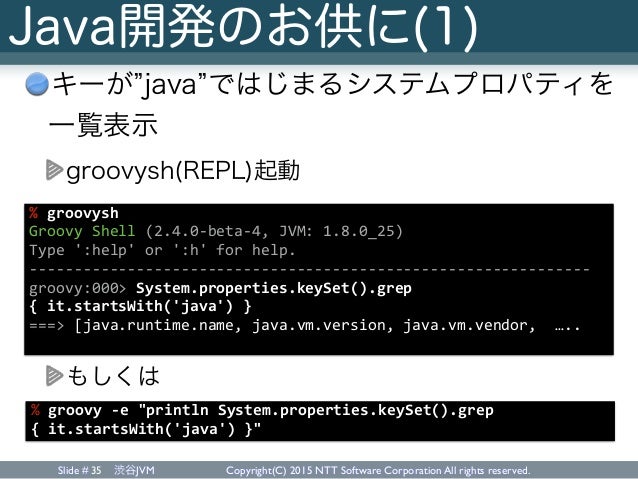The image size is (638, 479).
Task: Click the arrow bullet beside もしくは
Action: 54,375
